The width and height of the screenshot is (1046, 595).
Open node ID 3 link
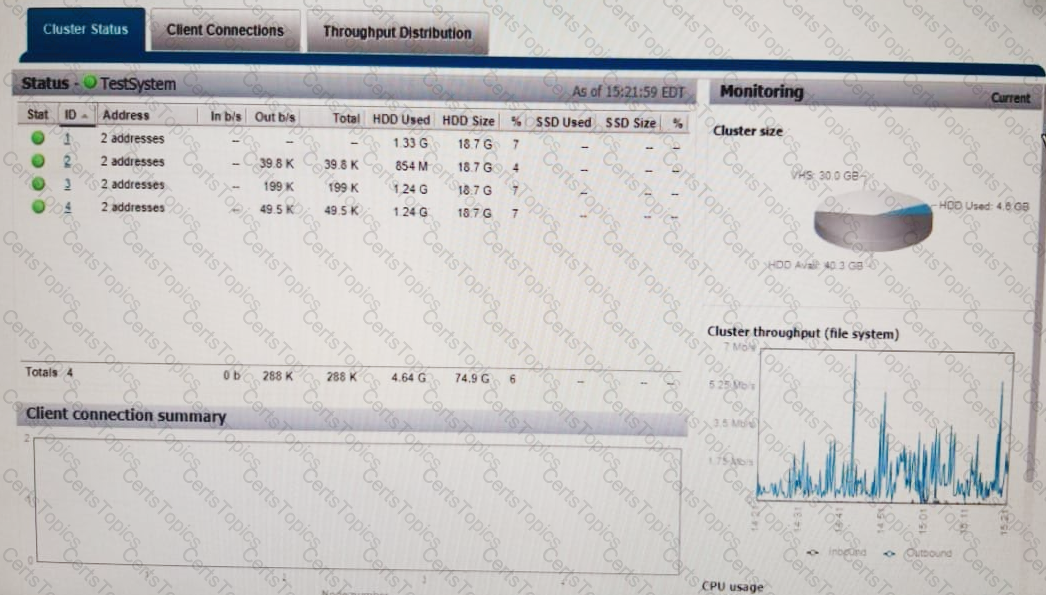click(68, 184)
